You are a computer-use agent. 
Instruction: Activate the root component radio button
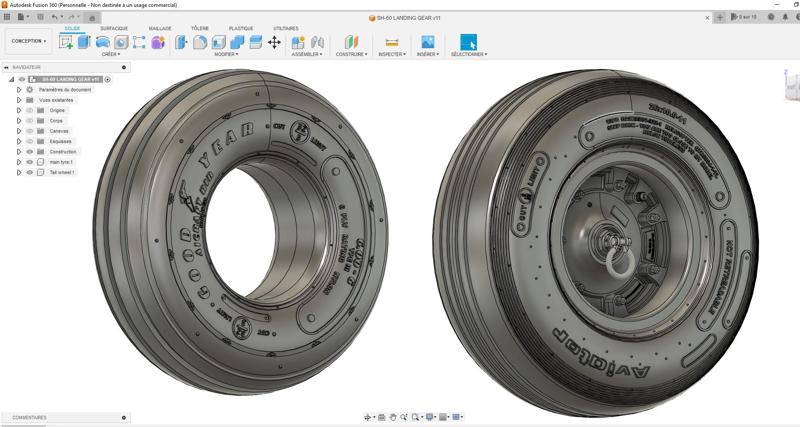108,79
